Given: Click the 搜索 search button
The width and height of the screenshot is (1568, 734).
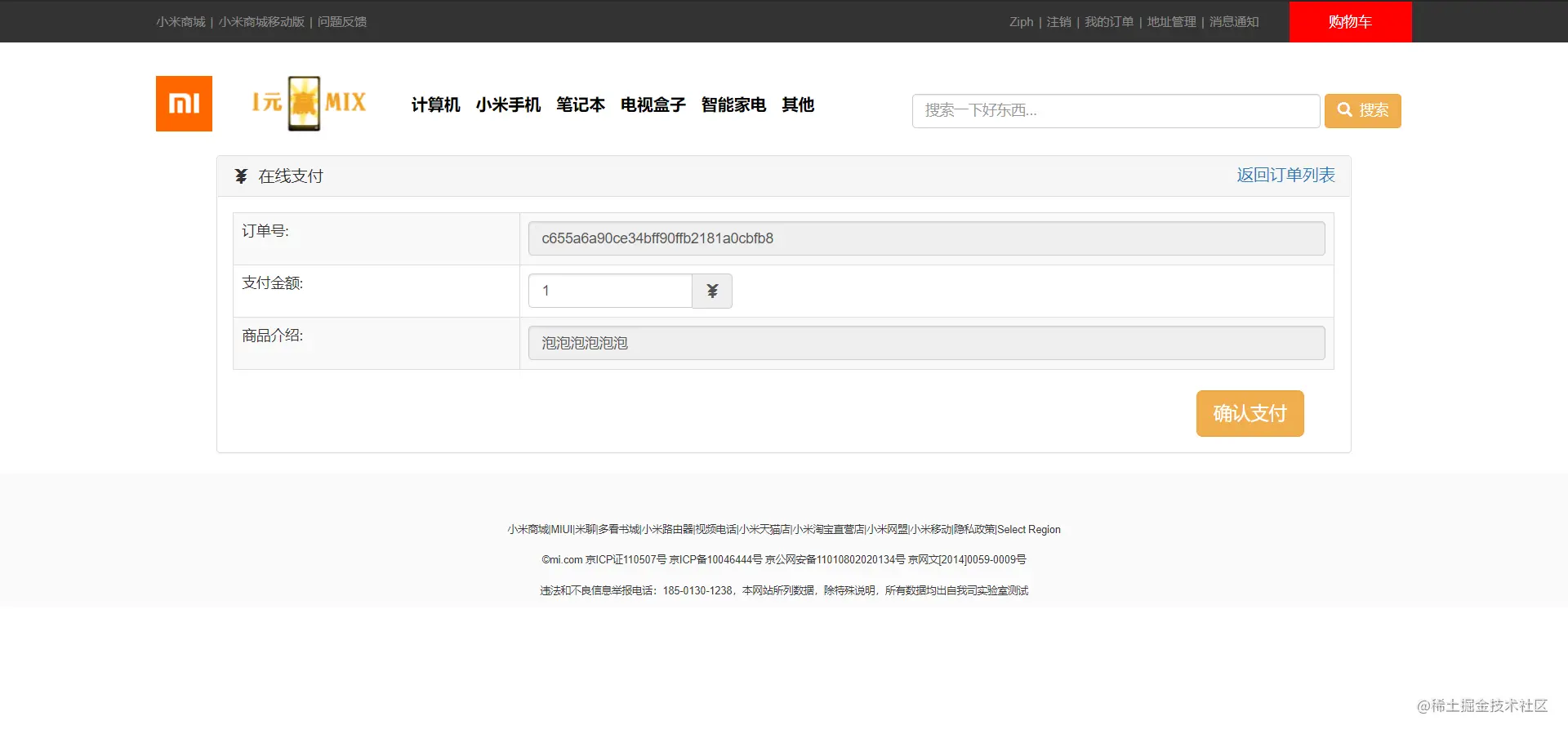Looking at the screenshot, I should [1363, 111].
